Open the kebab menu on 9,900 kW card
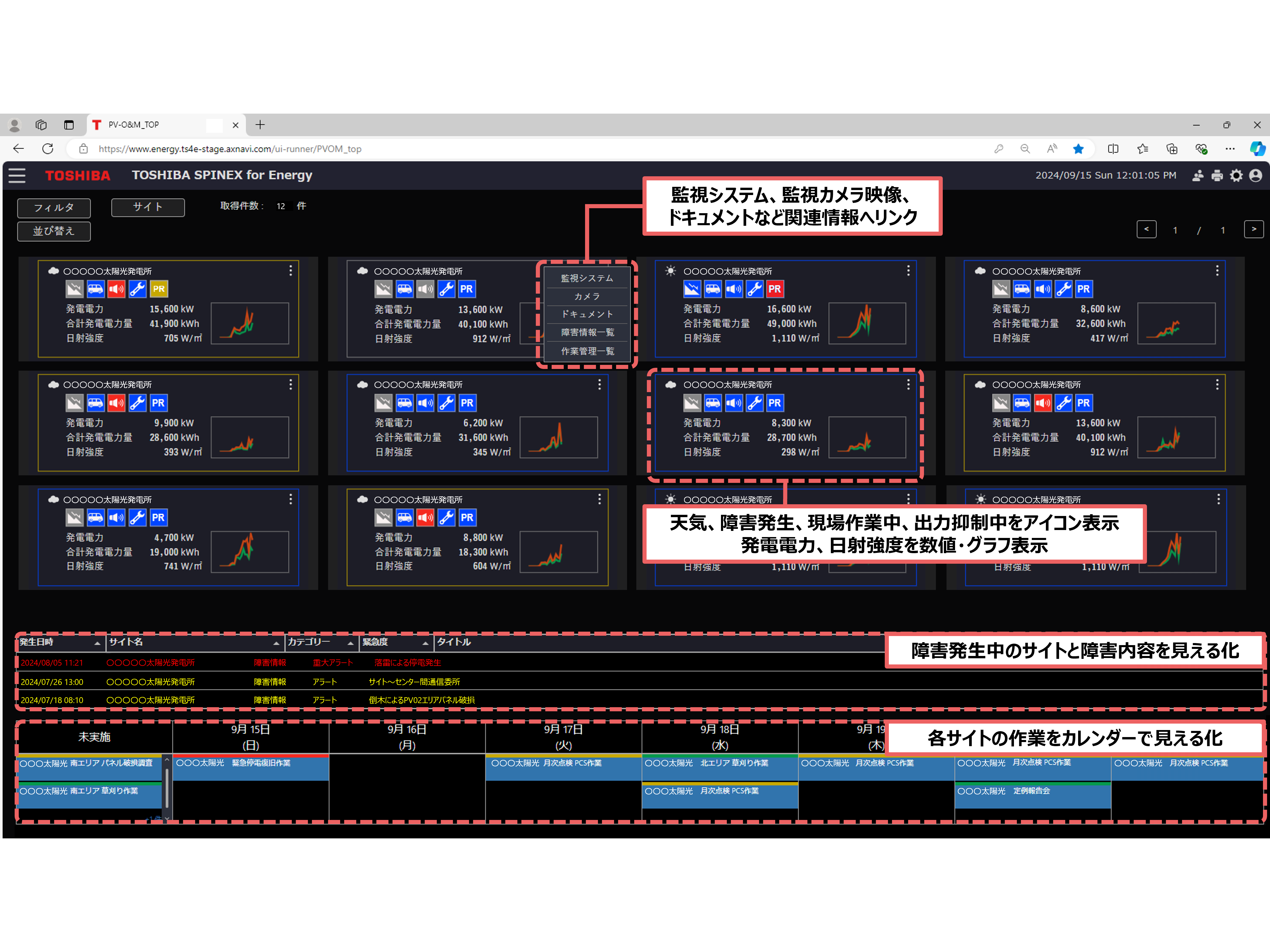 click(x=291, y=384)
